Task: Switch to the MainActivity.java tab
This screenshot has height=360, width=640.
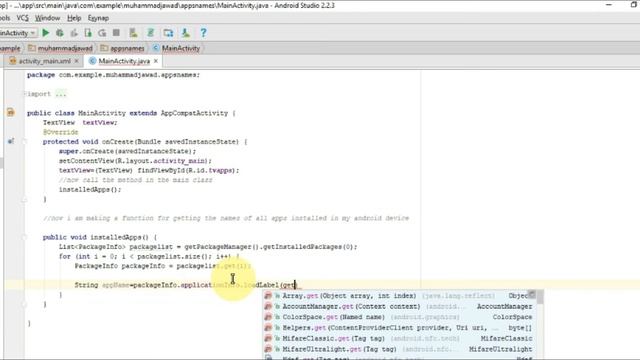Action: pos(124,61)
